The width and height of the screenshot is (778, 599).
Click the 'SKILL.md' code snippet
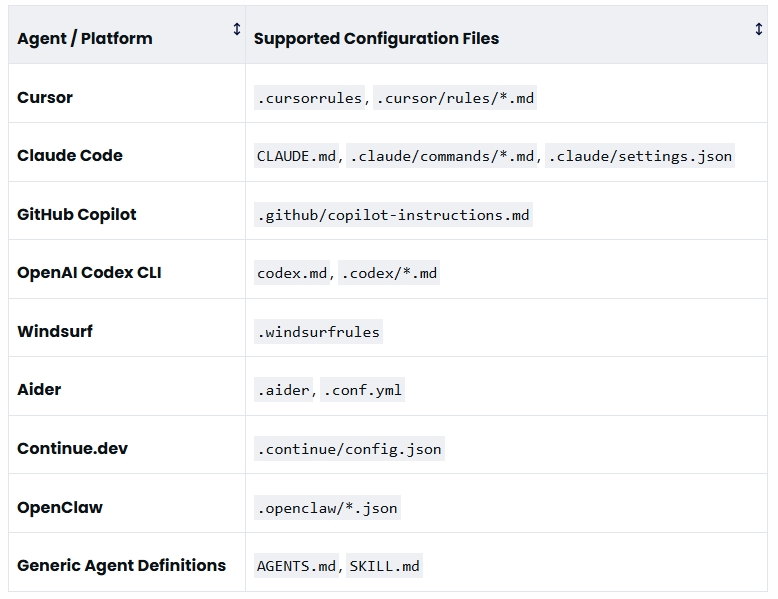coord(385,566)
